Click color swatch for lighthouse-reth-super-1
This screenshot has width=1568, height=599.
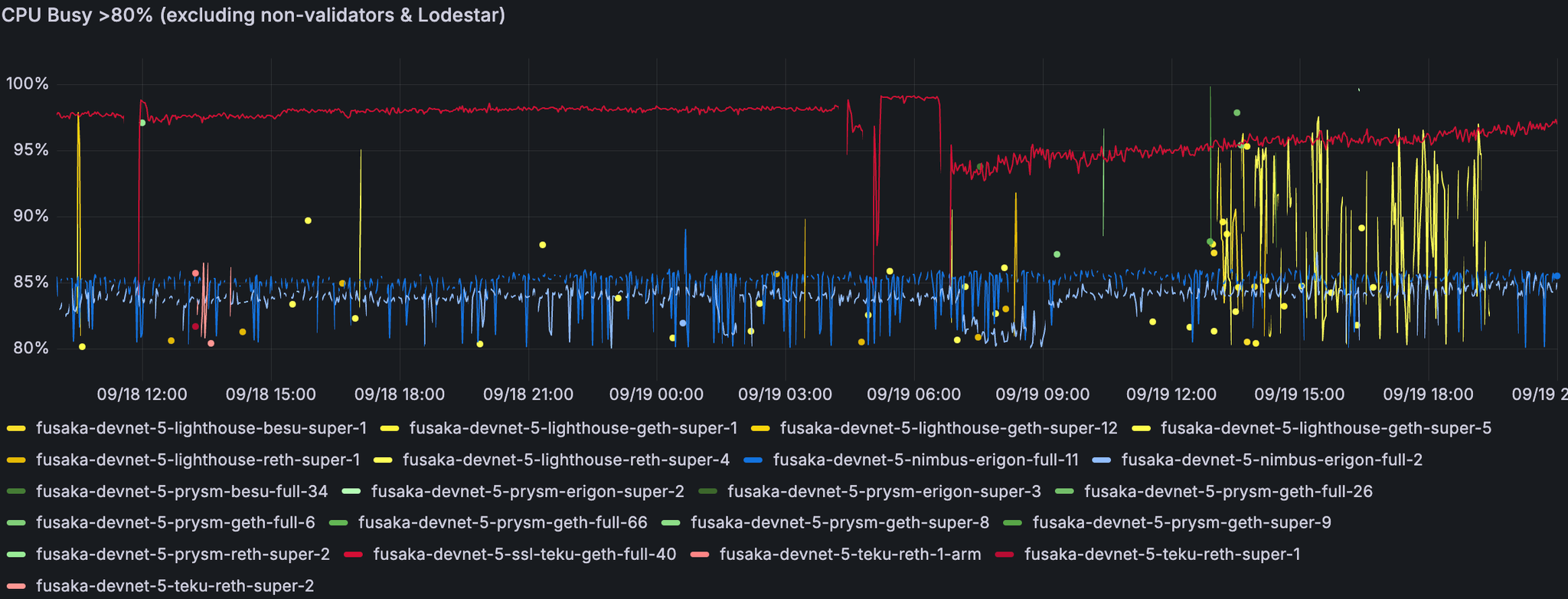[17, 460]
